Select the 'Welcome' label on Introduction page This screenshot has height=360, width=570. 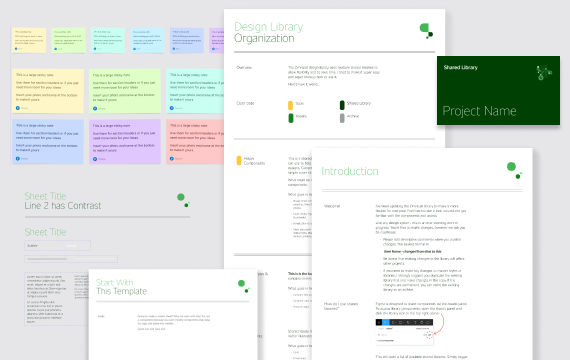pyautogui.click(x=332, y=206)
